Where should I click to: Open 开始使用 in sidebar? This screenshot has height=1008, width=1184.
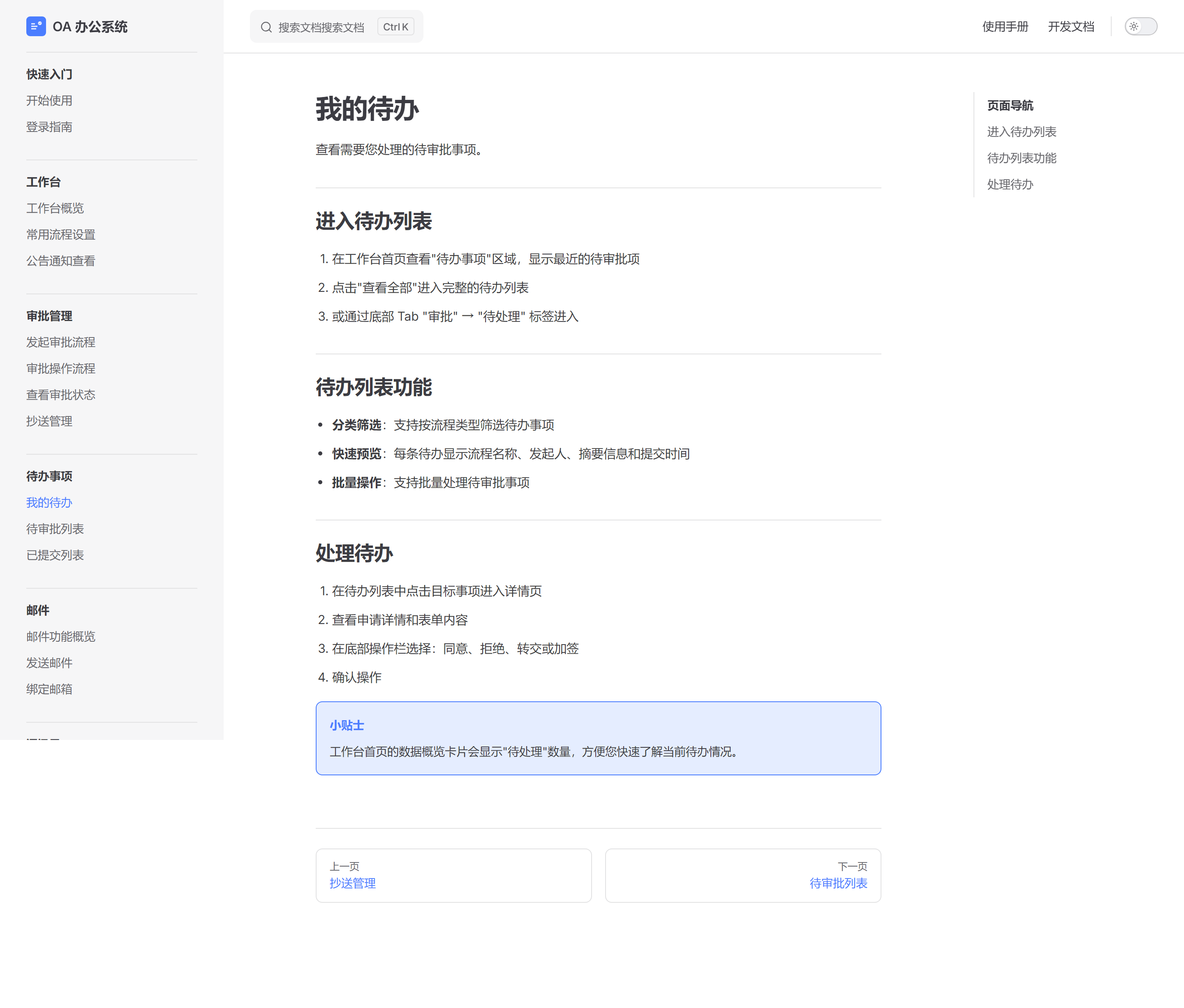point(49,101)
